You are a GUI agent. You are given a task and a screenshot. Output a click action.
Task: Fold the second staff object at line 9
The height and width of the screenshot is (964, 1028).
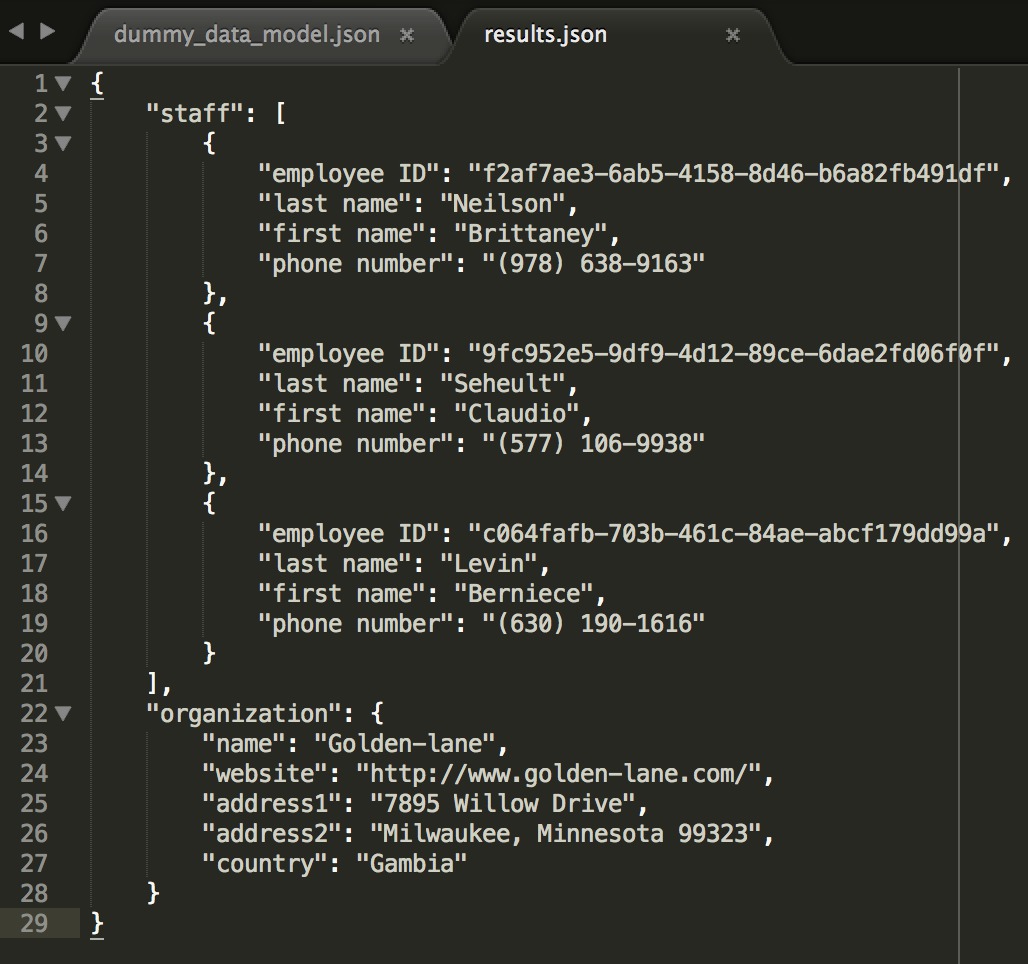point(63,323)
